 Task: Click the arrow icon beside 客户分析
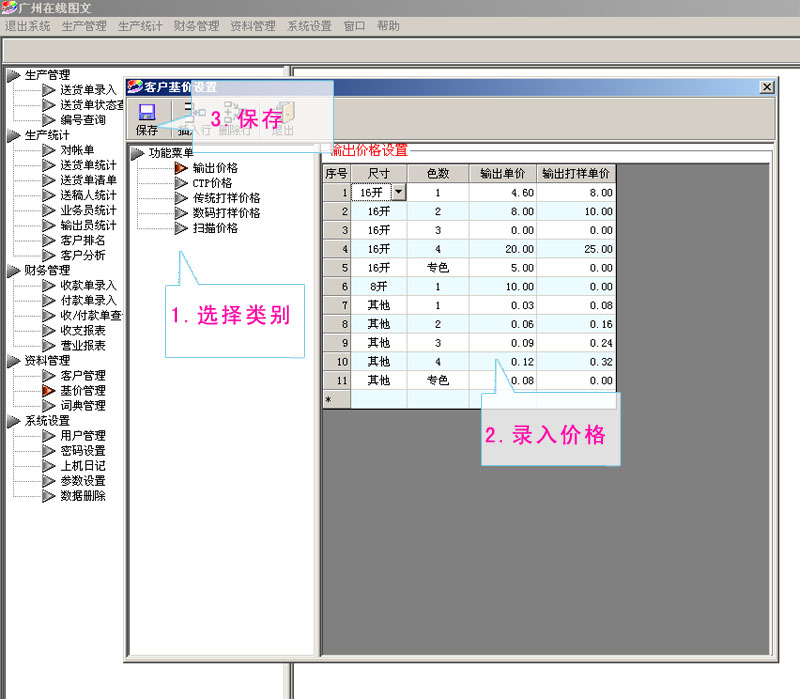click(49, 256)
